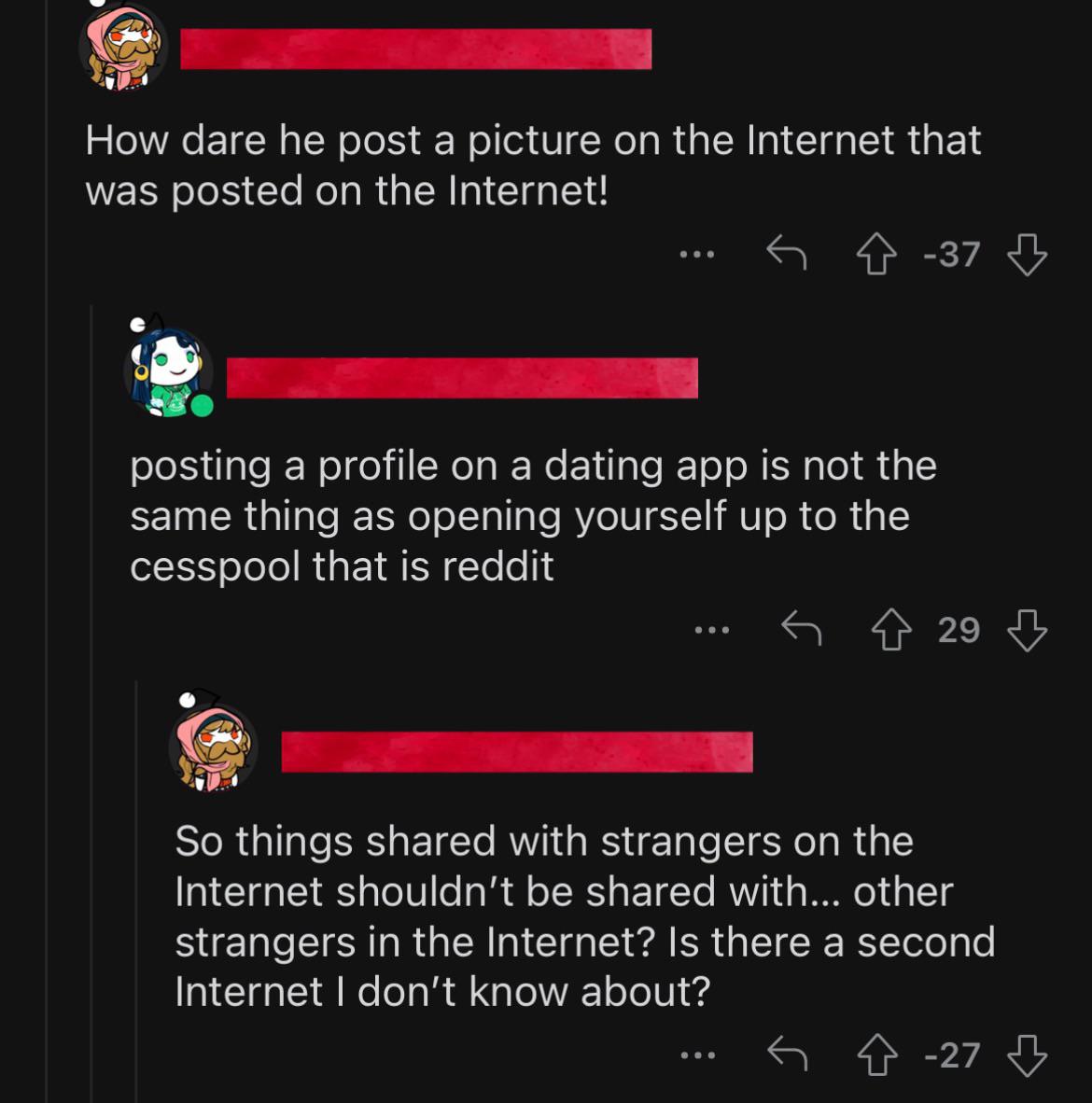This screenshot has height=1103, width=1092.
Task: Collapse thread via second comment's left line
Action: [91, 700]
